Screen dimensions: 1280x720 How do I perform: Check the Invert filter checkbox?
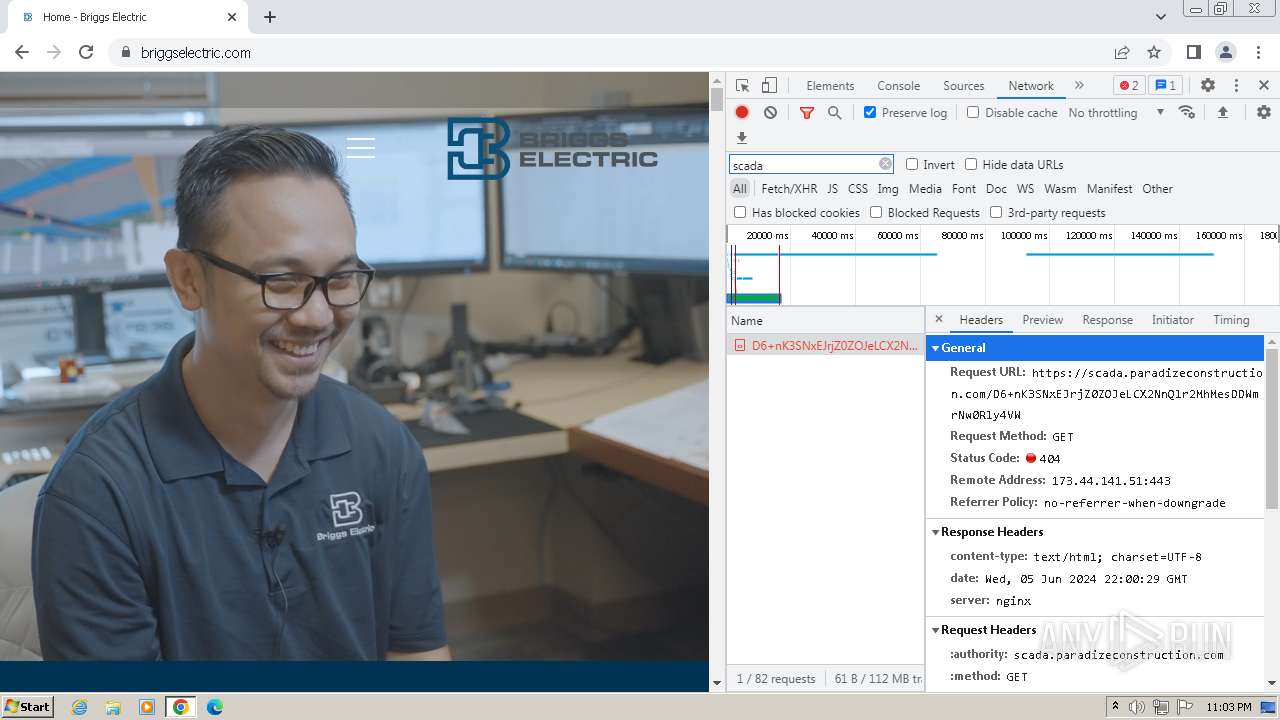coord(912,165)
